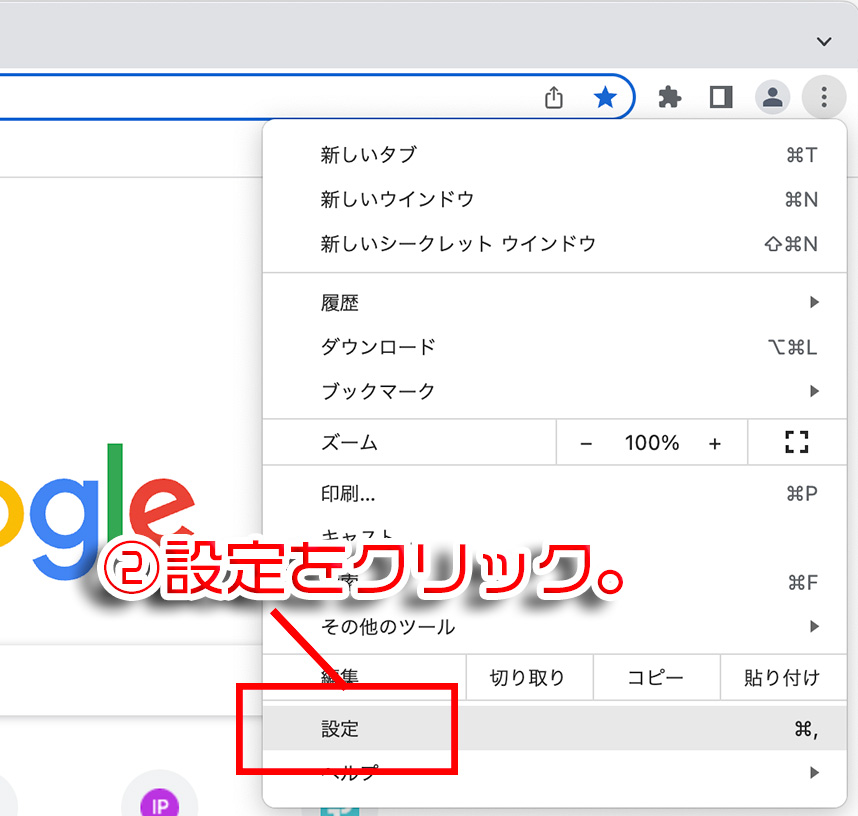Open 設定 menu item
Screen dimensions: 858x816
tap(554, 728)
